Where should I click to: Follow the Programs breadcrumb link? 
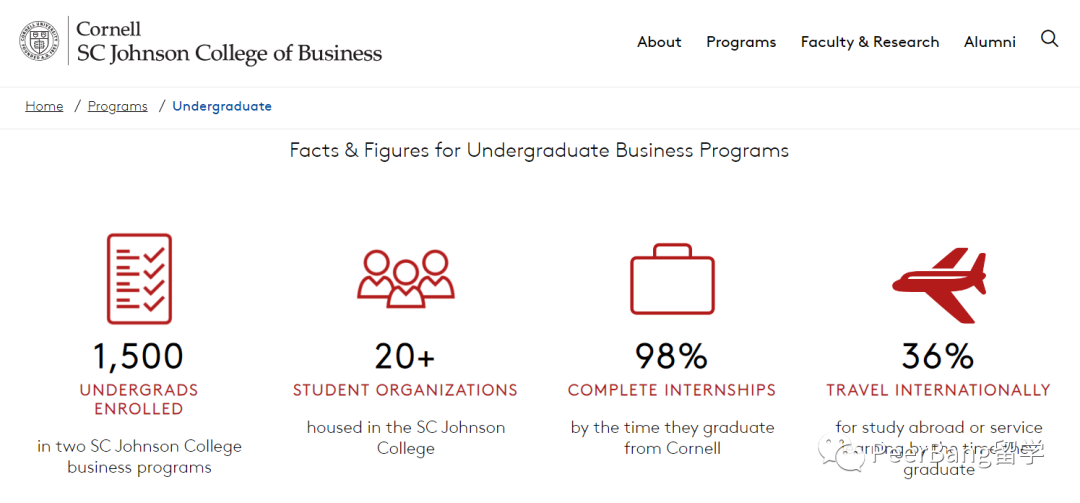click(x=118, y=106)
